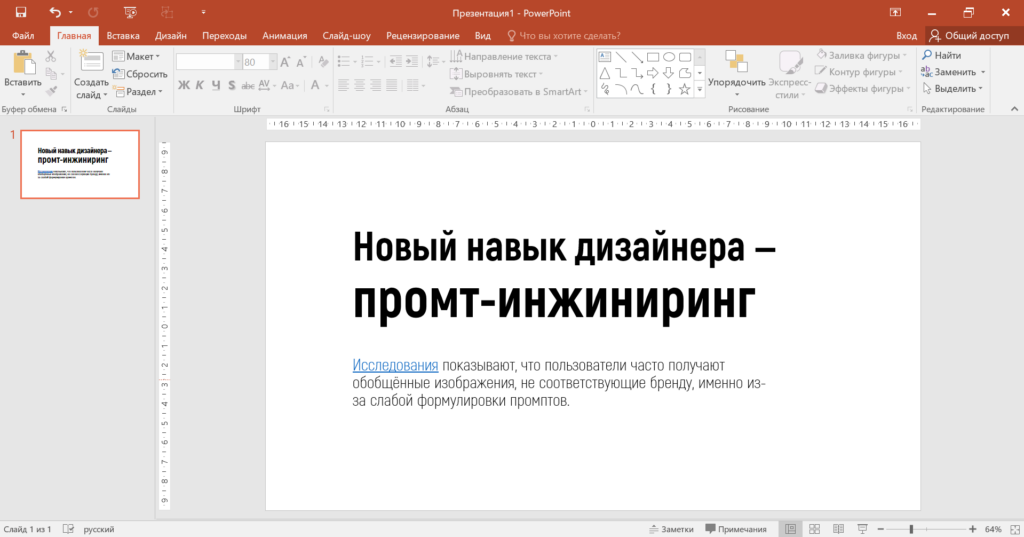Toggle underline Ч formatting
This screenshot has height=537, width=1024.
click(x=216, y=85)
